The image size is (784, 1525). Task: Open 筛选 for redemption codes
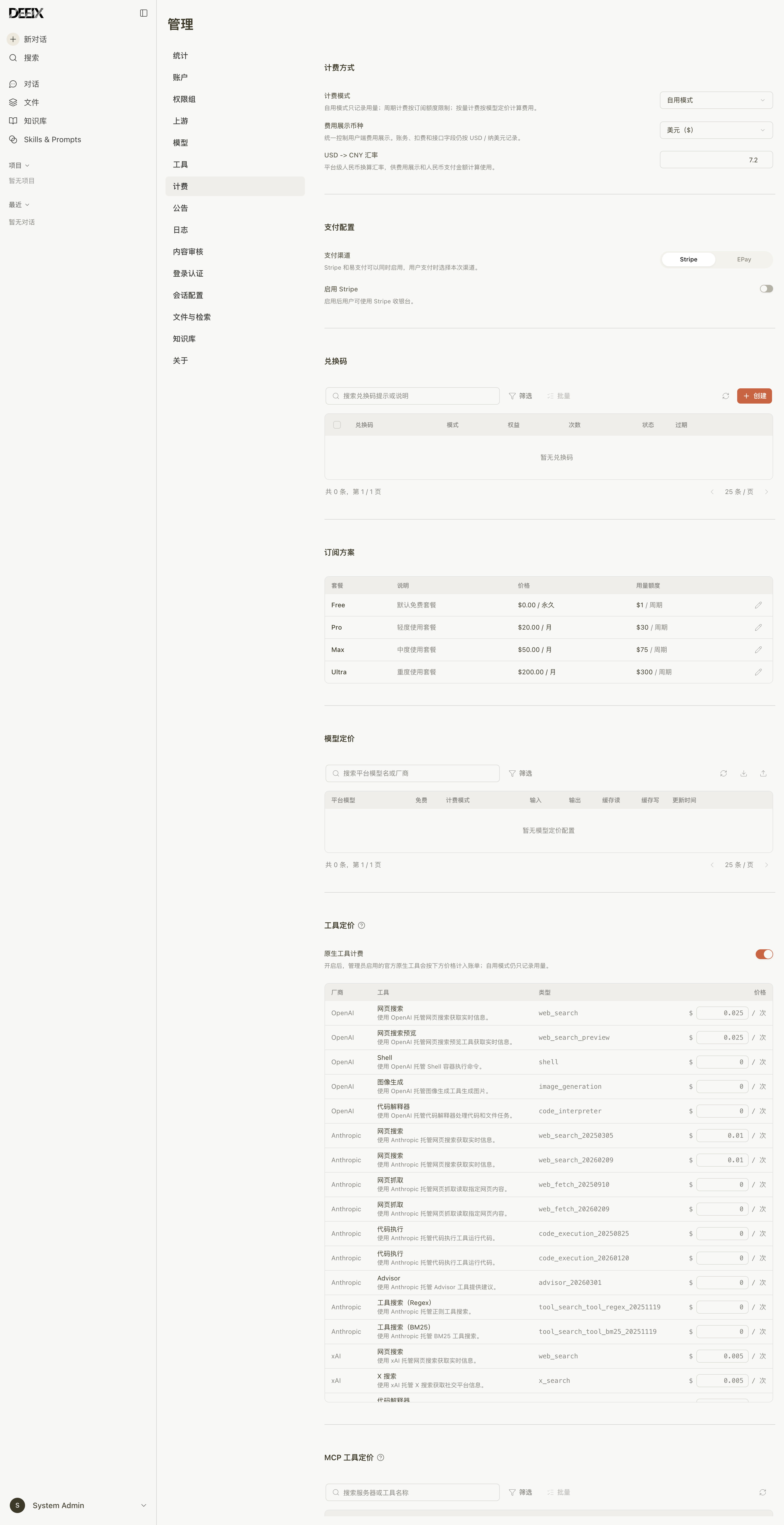pyautogui.click(x=521, y=396)
